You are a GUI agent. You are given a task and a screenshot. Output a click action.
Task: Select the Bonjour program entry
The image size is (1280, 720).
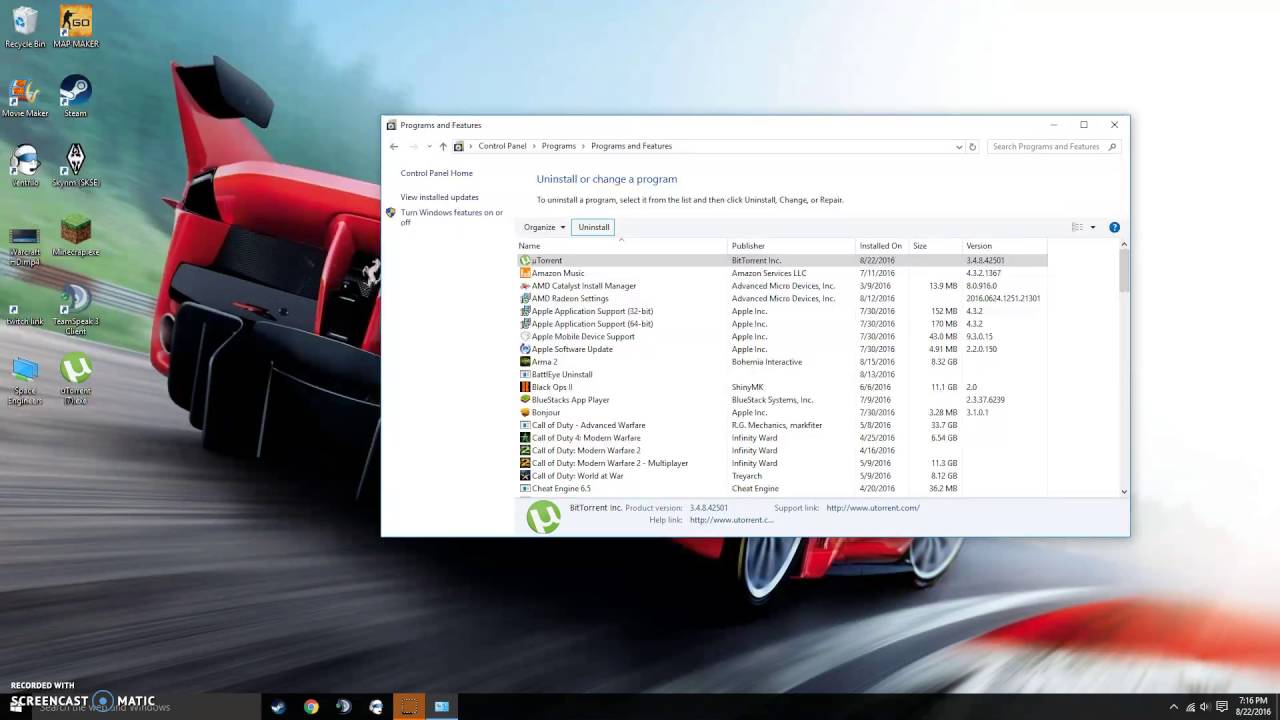pos(782,412)
